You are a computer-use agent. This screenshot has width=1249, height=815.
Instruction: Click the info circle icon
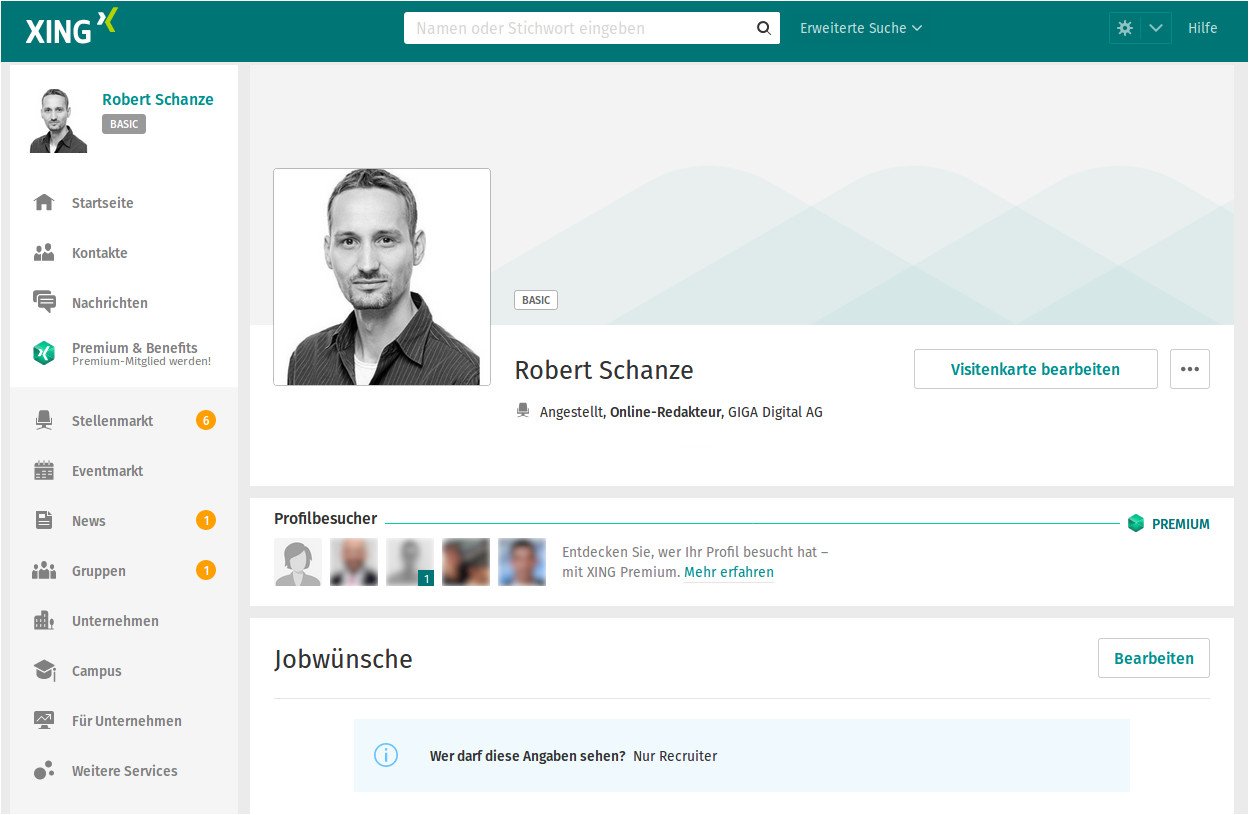pyautogui.click(x=386, y=755)
